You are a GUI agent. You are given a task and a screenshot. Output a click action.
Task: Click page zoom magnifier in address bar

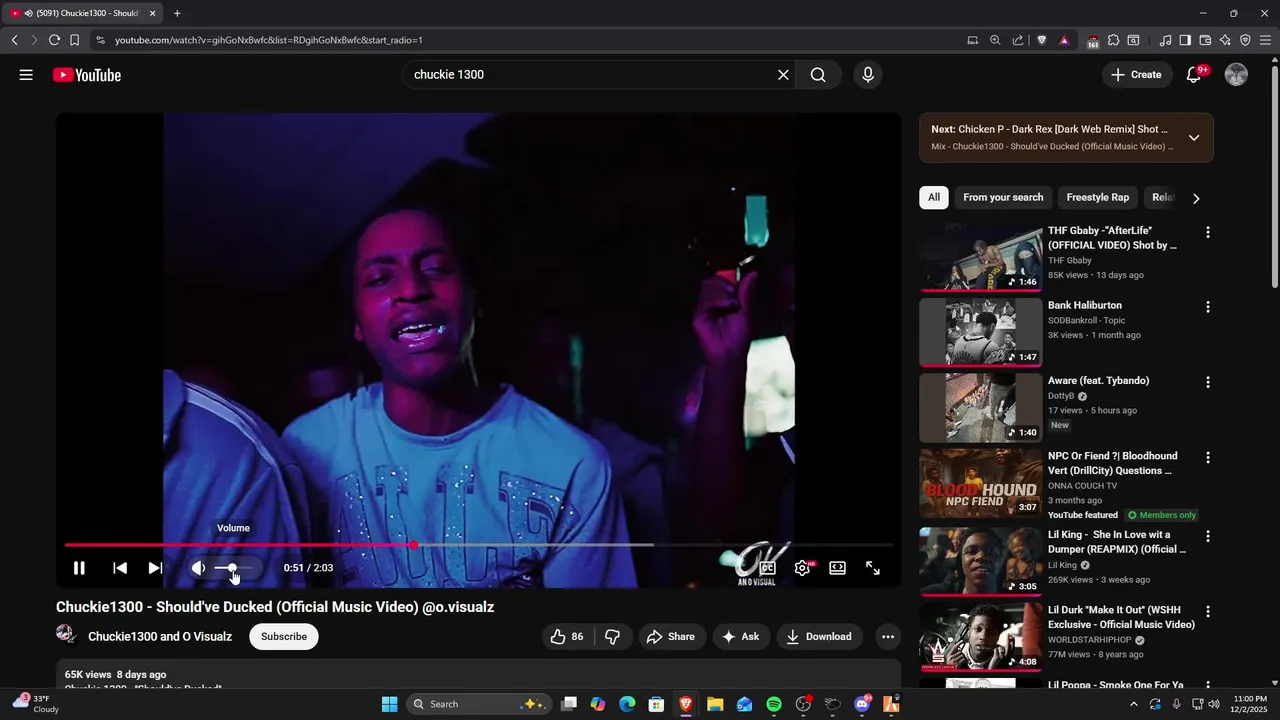[995, 40]
